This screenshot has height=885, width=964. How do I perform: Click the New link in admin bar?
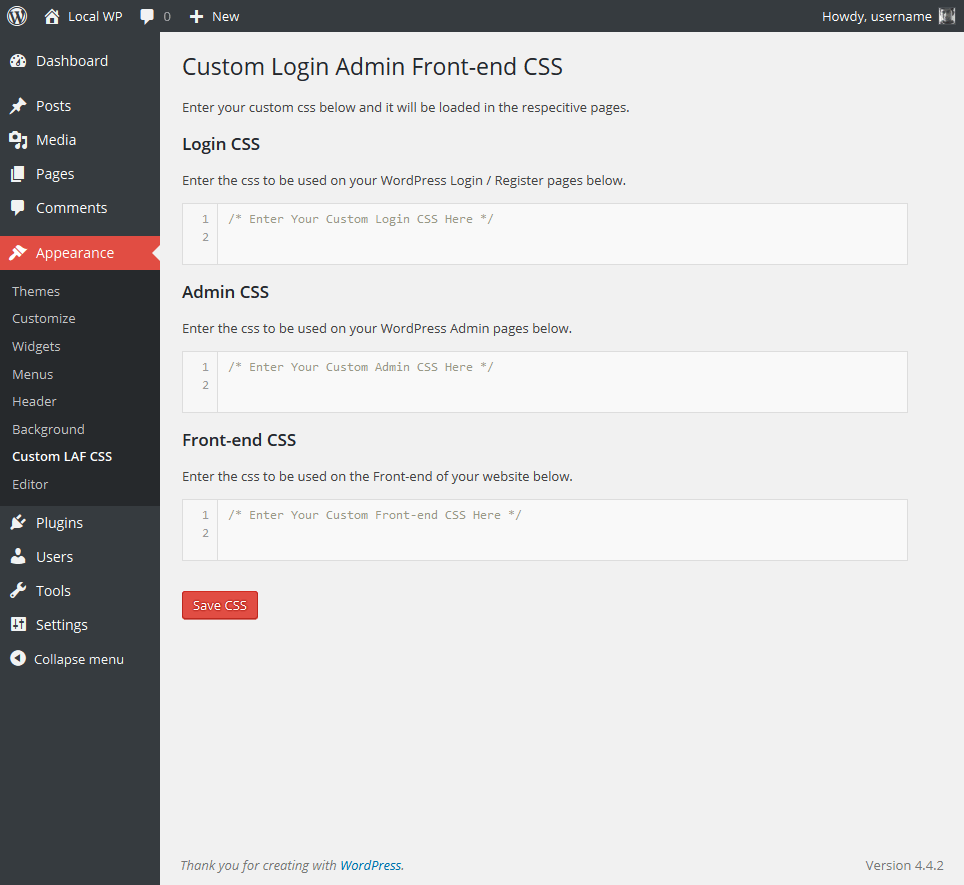pyautogui.click(x=226, y=17)
